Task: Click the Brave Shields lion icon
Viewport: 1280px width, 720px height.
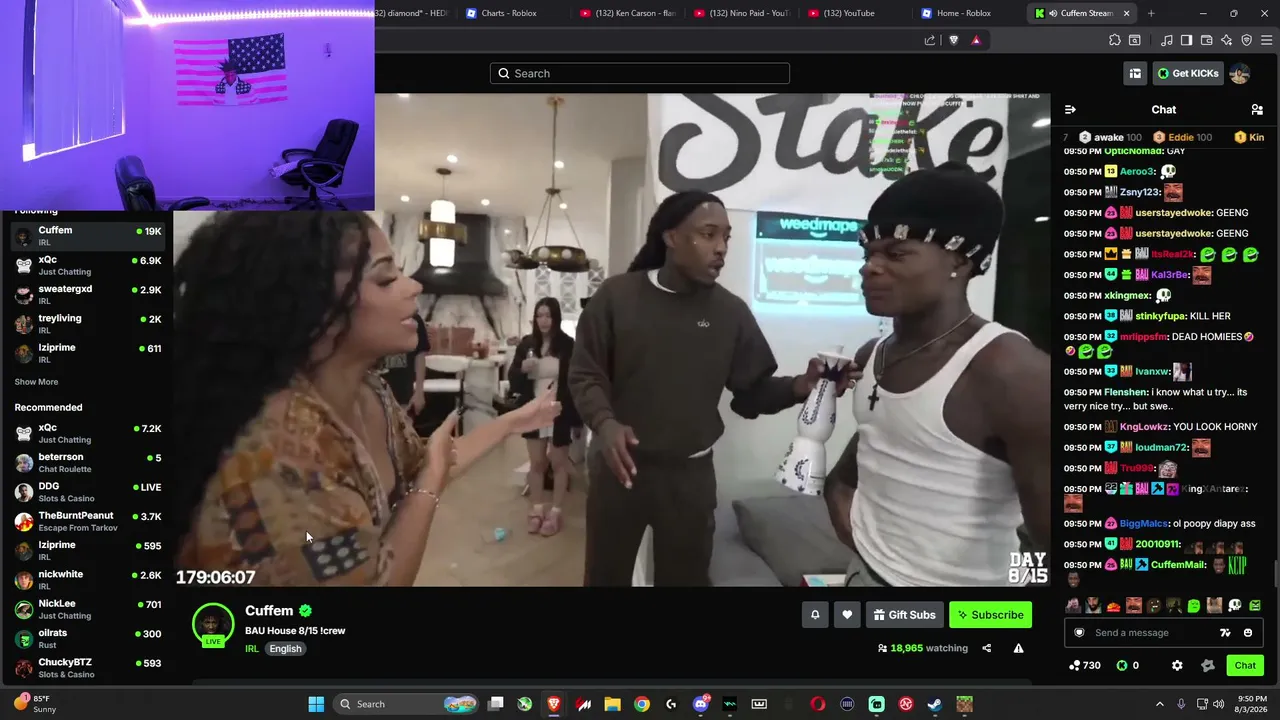Action: click(x=953, y=40)
